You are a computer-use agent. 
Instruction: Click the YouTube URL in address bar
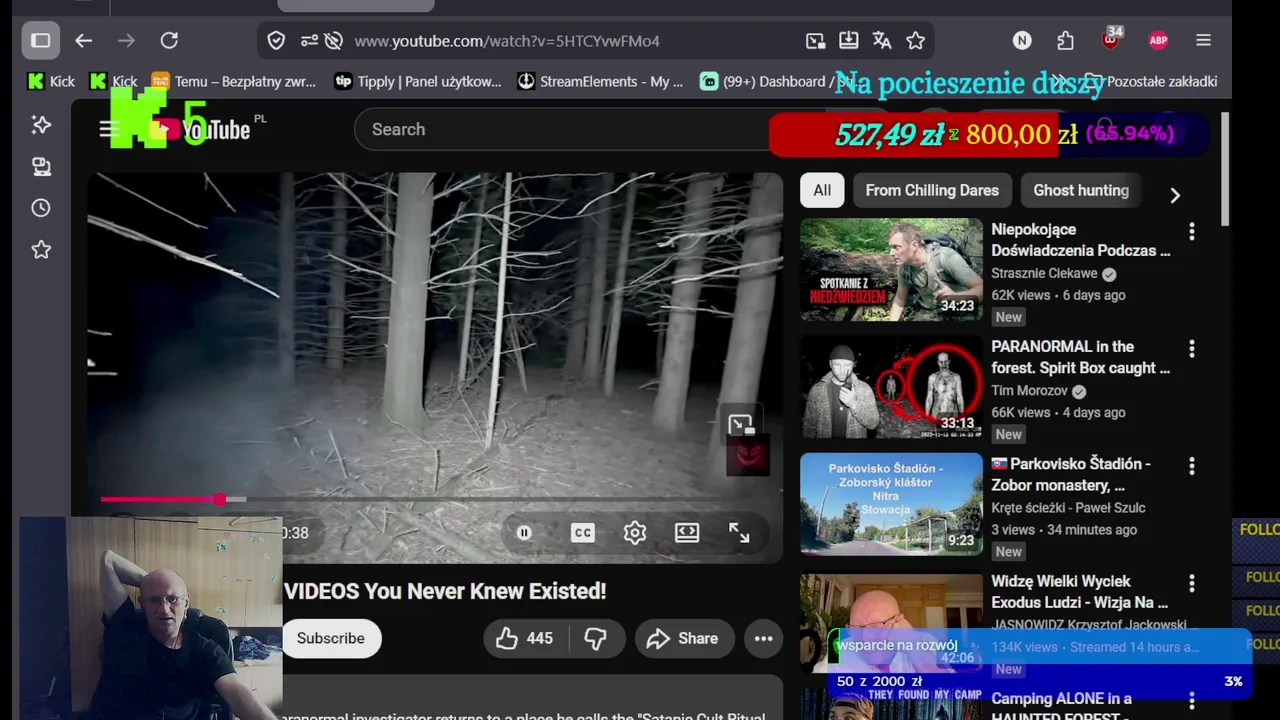click(x=506, y=41)
